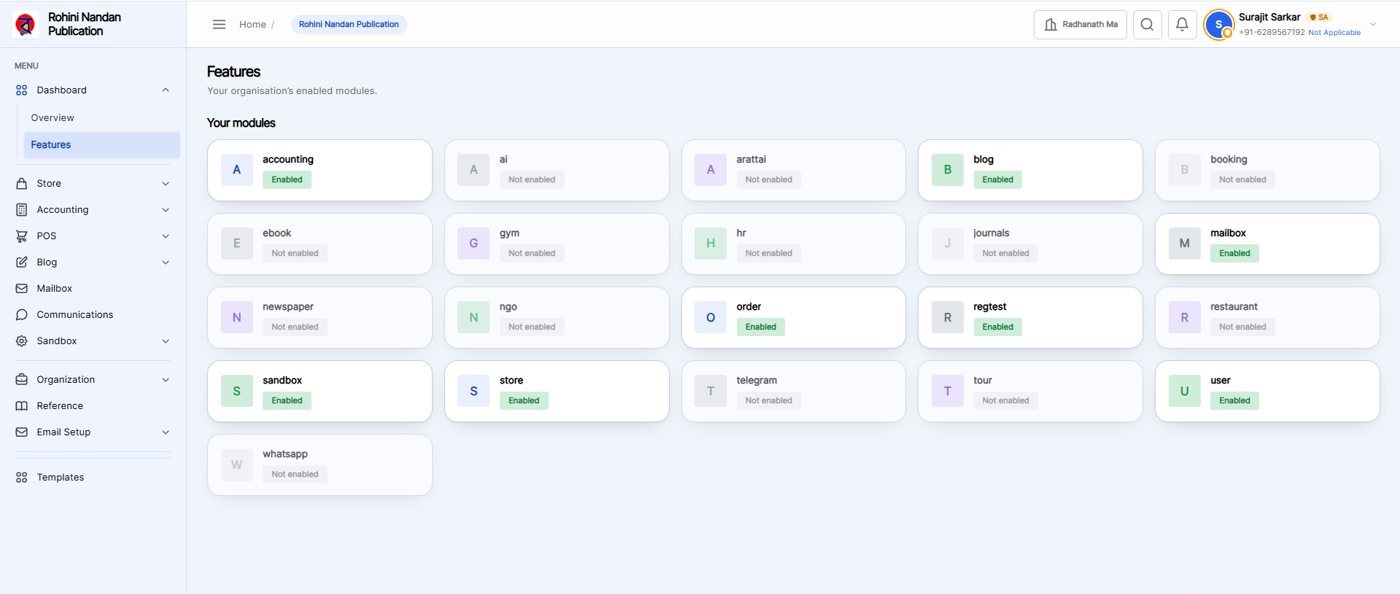This screenshot has width=1400, height=594.
Task: Click the Blog edit icon in sidebar
Action: (x=22, y=262)
